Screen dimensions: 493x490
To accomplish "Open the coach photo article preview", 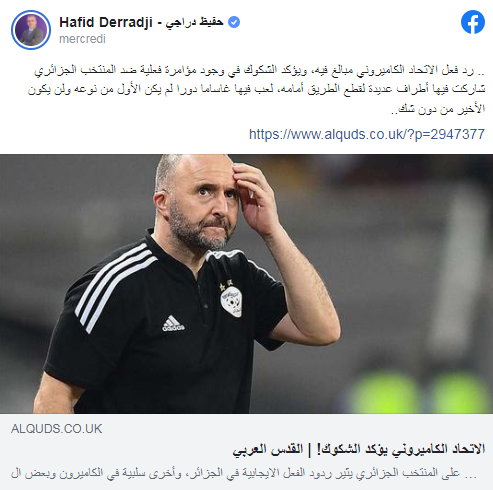I will [x=246, y=284].
